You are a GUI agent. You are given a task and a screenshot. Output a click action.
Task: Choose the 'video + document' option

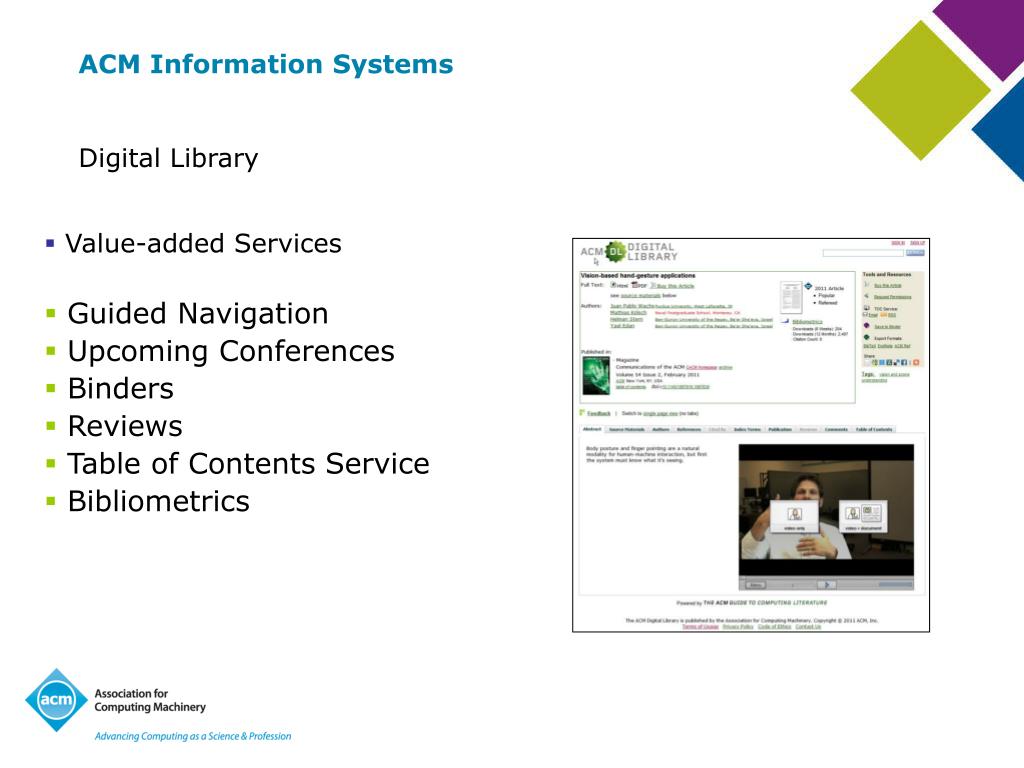point(863,516)
